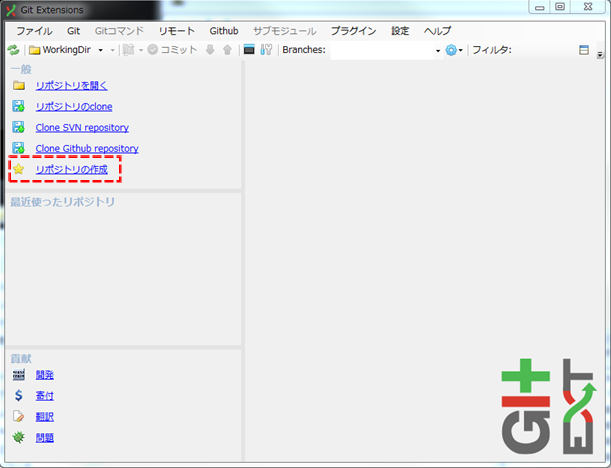The height and width of the screenshot is (468, 611).
Task: Click the star icon beside リポジトリの作成
Action: 18,169
